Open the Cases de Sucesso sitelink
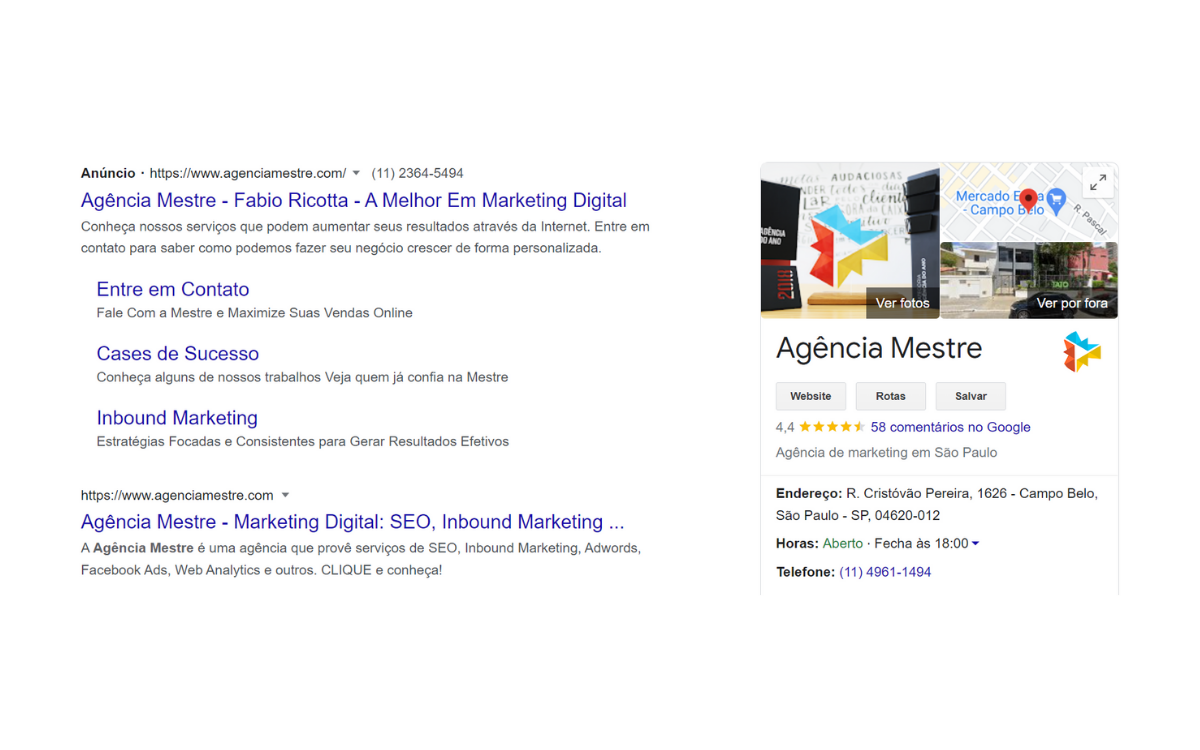The height and width of the screenshot is (750, 1200). (x=177, y=353)
